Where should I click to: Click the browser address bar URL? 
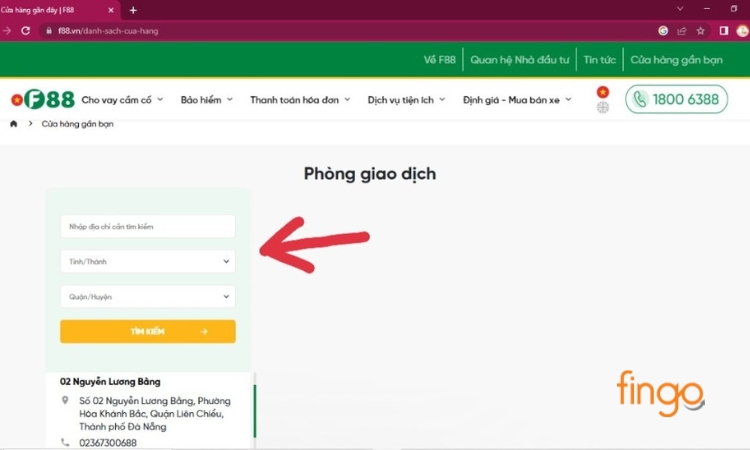click(x=108, y=31)
